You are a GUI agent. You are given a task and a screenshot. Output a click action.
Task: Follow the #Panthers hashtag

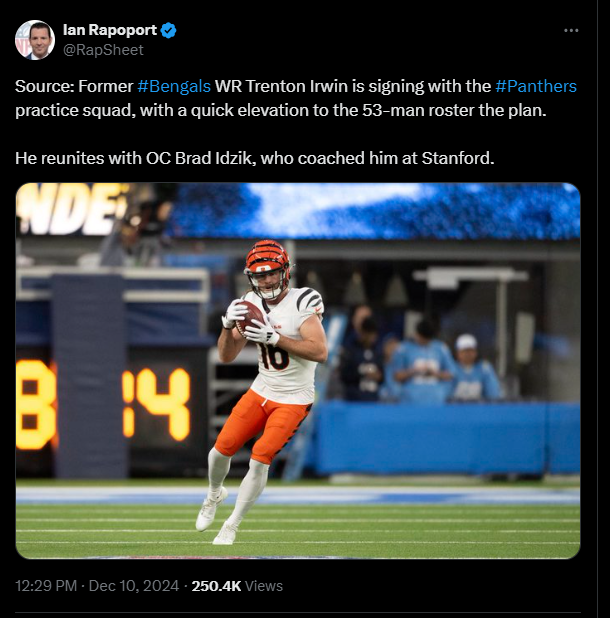536,86
